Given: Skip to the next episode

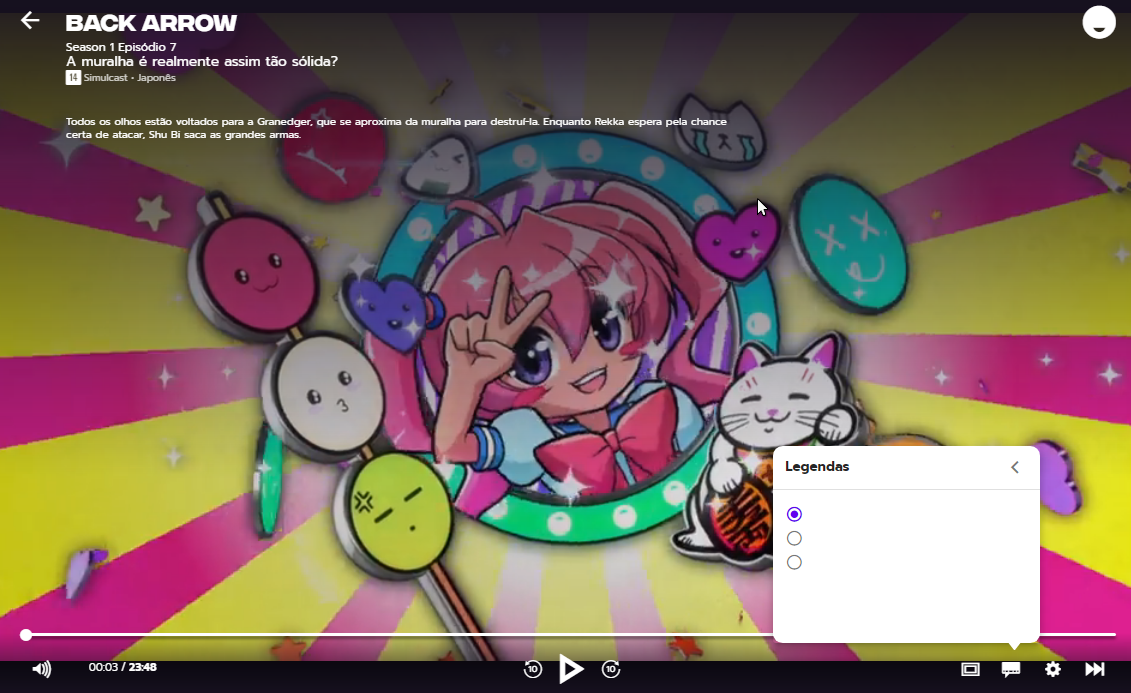Looking at the screenshot, I should click(1094, 669).
